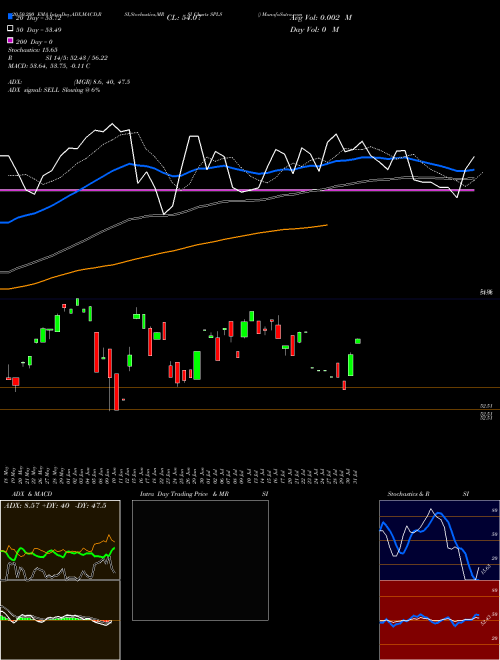Click the orange moving average curve

(x=163, y=253)
